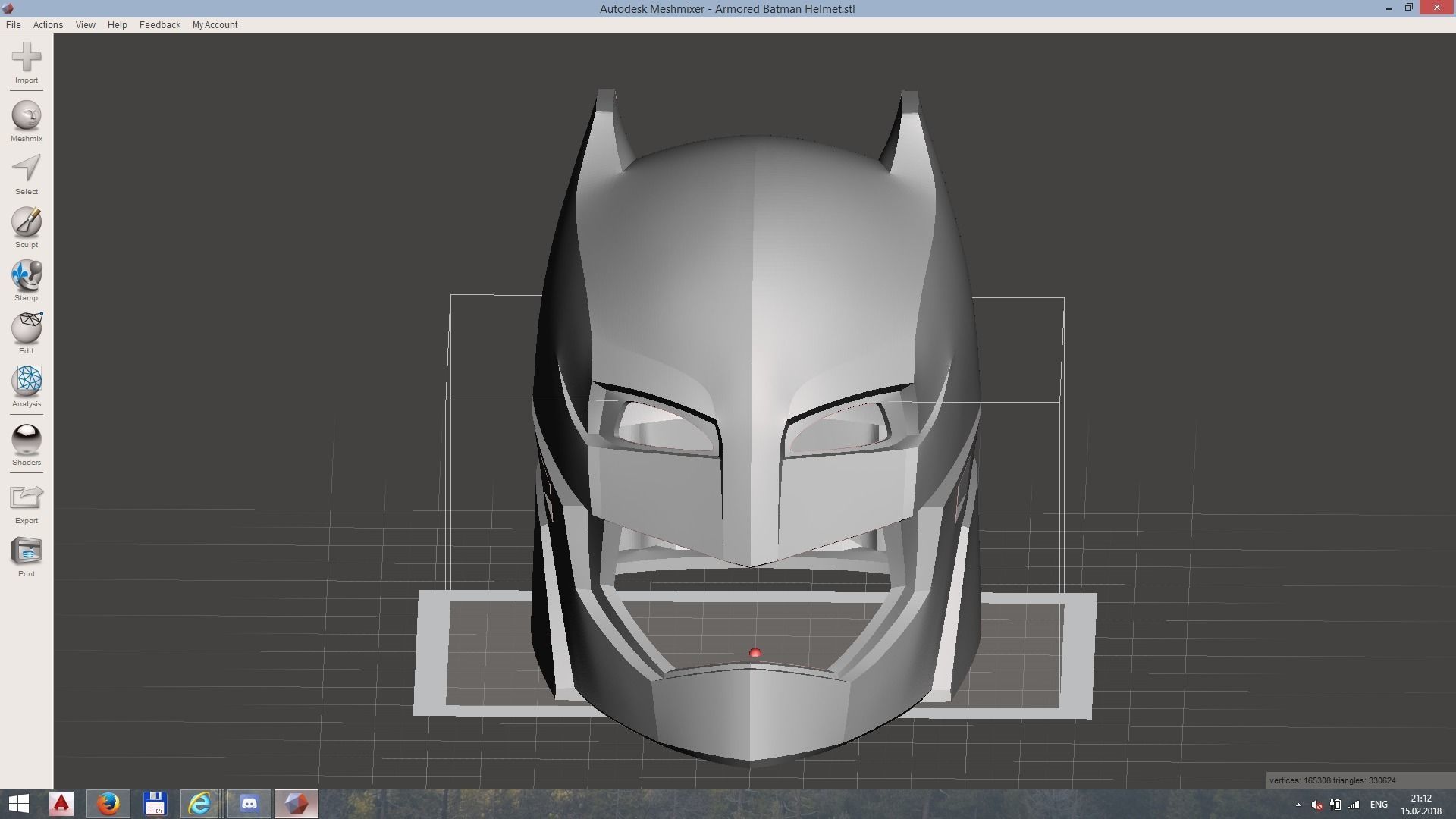Open Internet Explorer from the taskbar
Image resolution: width=1456 pixels, height=819 pixels.
tap(200, 804)
